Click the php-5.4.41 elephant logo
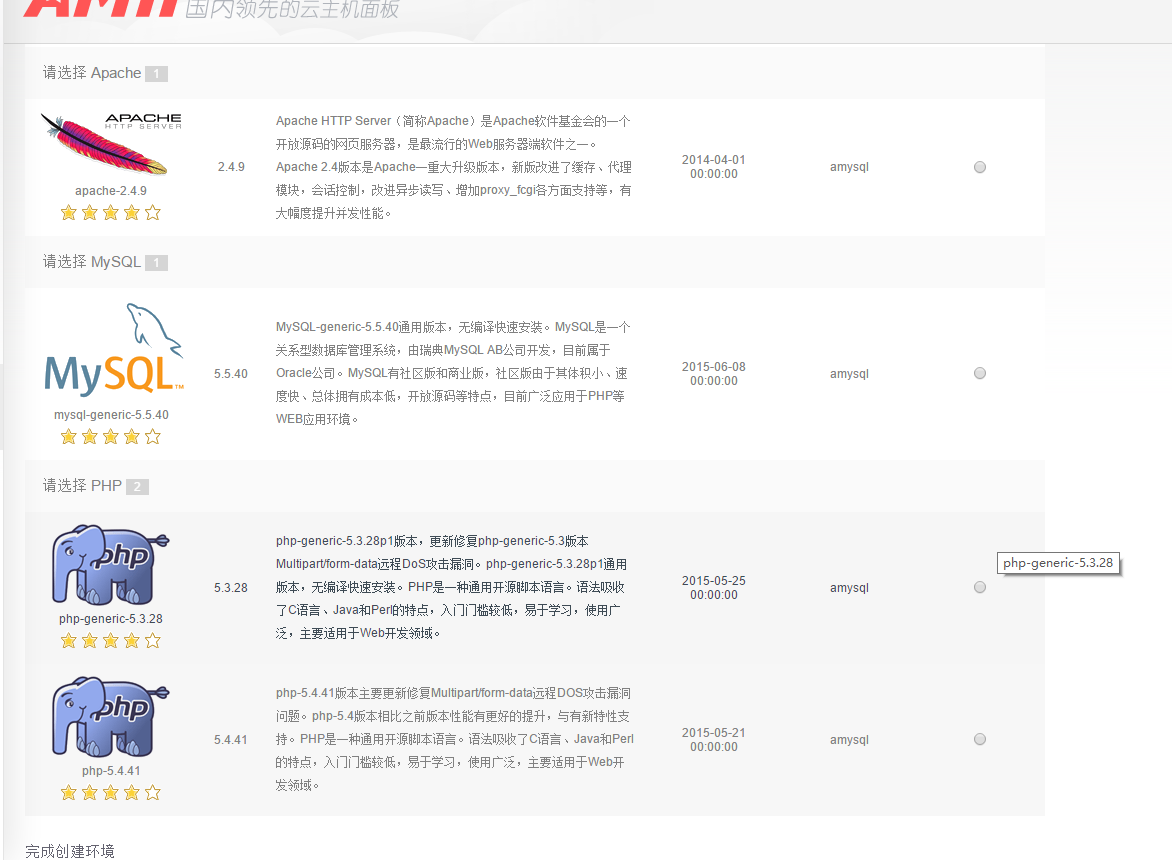The width and height of the screenshot is (1172, 860). tap(110, 718)
